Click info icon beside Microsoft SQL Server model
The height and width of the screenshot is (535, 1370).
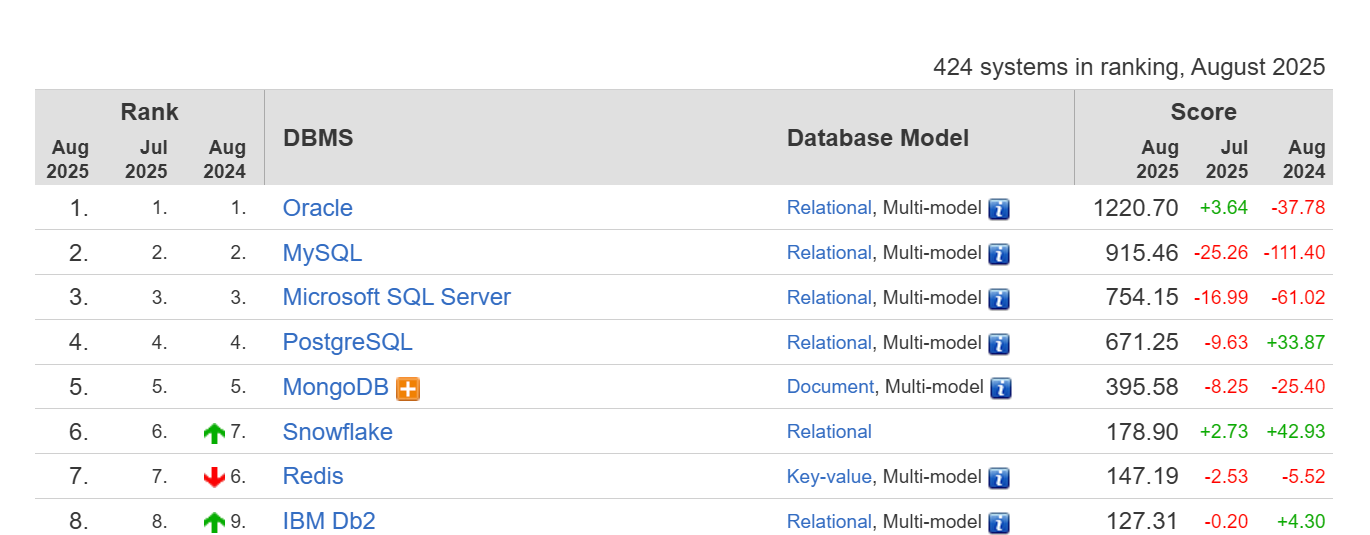pos(999,299)
